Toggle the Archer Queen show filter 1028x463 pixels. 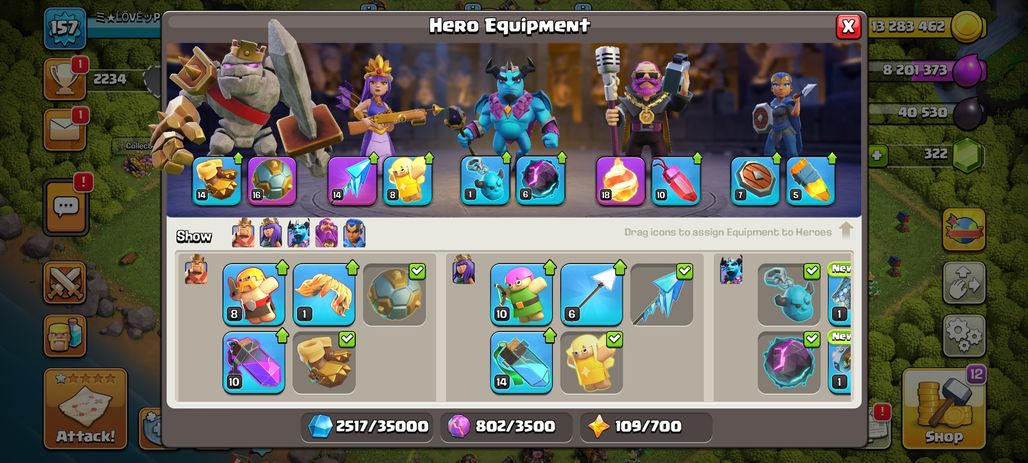(x=271, y=233)
